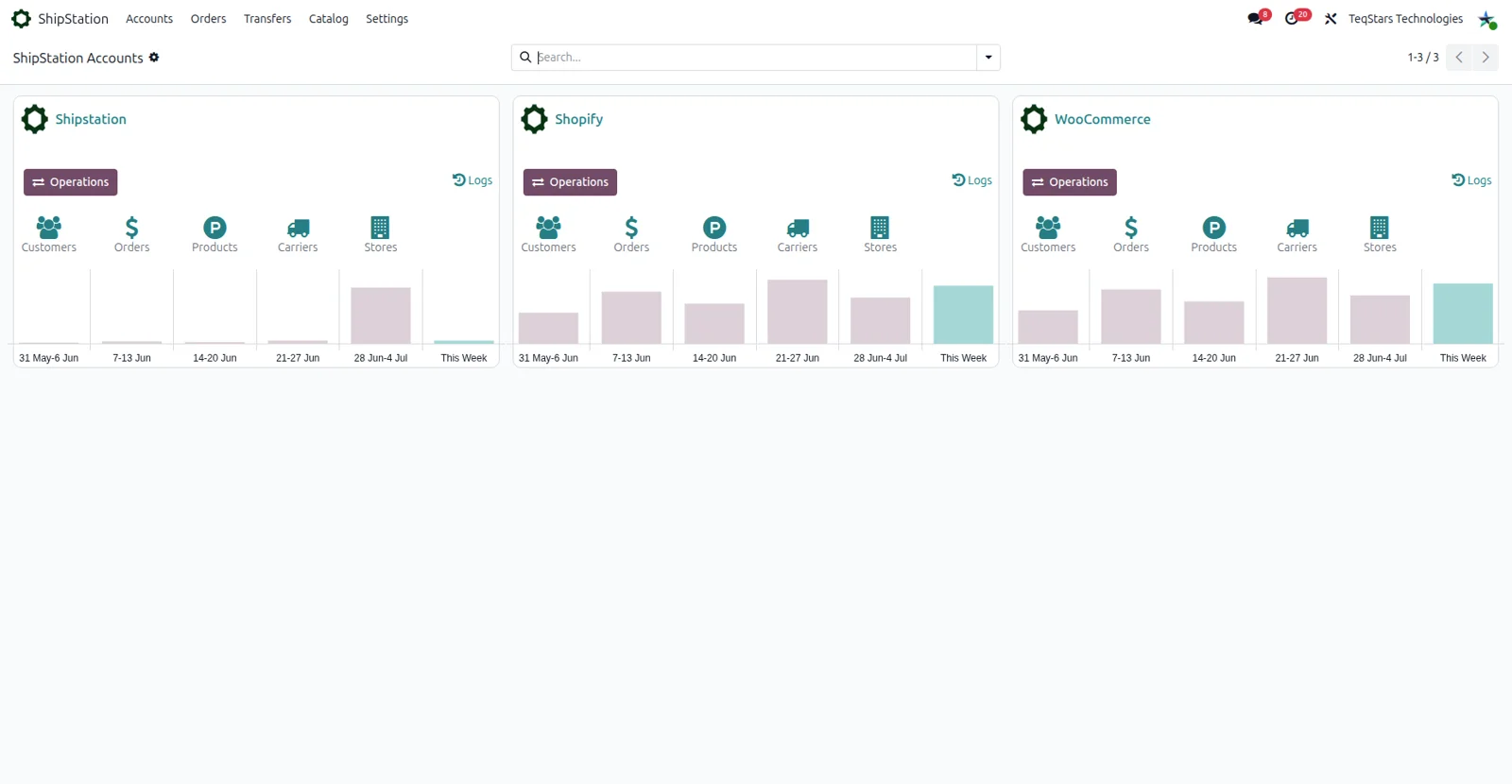Open the activities clock icon
Image resolution: width=1512 pixels, height=784 pixels.
(1292, 19)
